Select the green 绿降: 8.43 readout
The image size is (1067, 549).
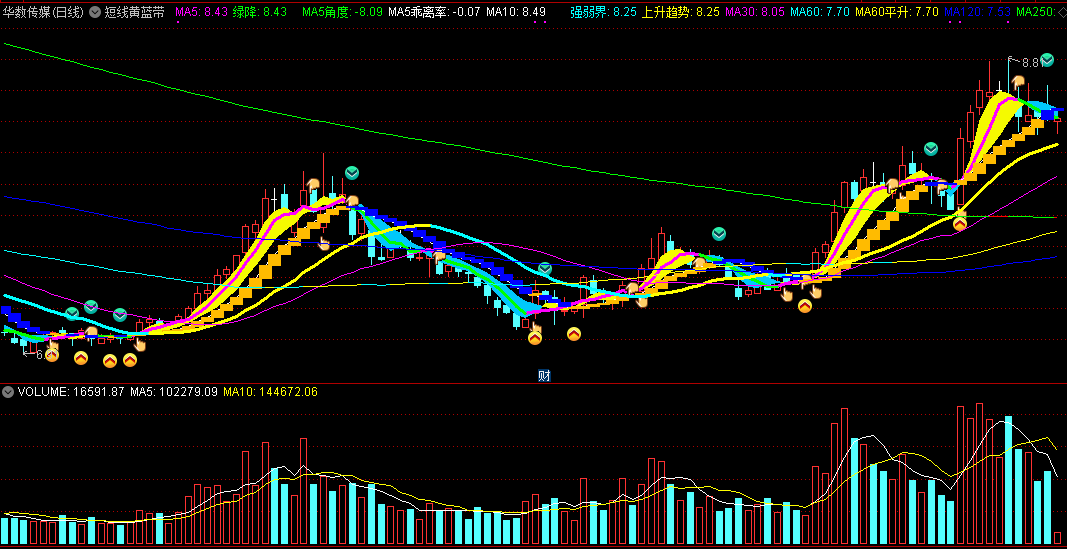pos(260,12)
